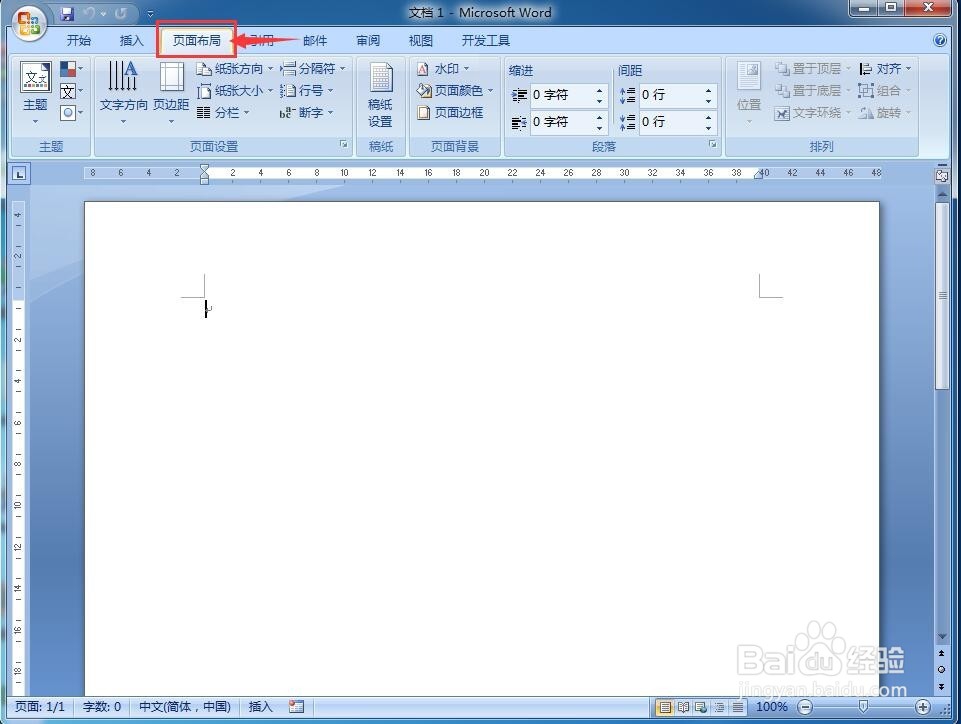Click 组合 group button
The image size is (961, 724).
pos(885,91)
